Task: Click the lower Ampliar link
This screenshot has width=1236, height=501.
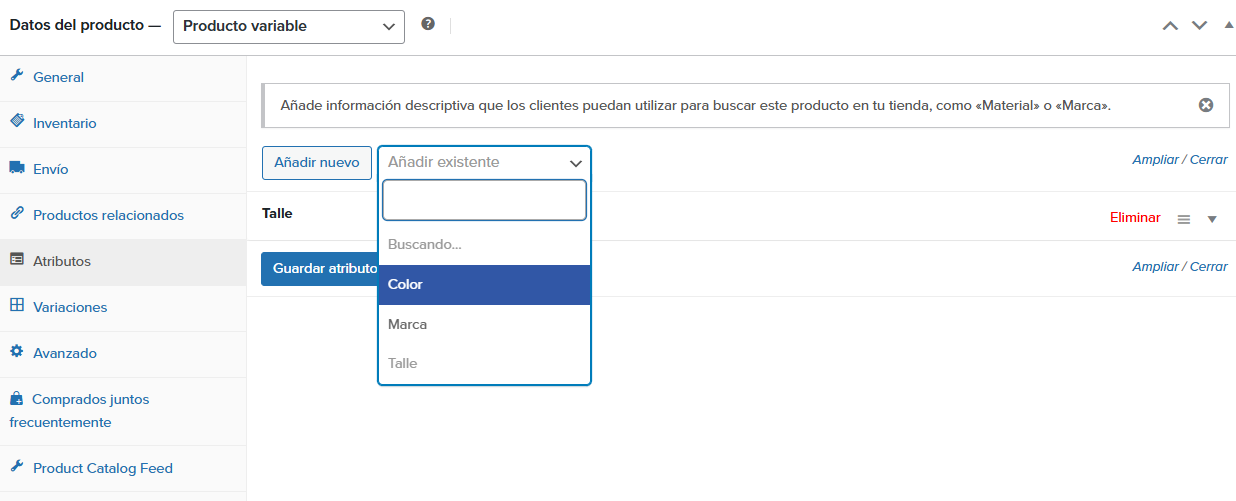Action: click(x=1155, y=266)
